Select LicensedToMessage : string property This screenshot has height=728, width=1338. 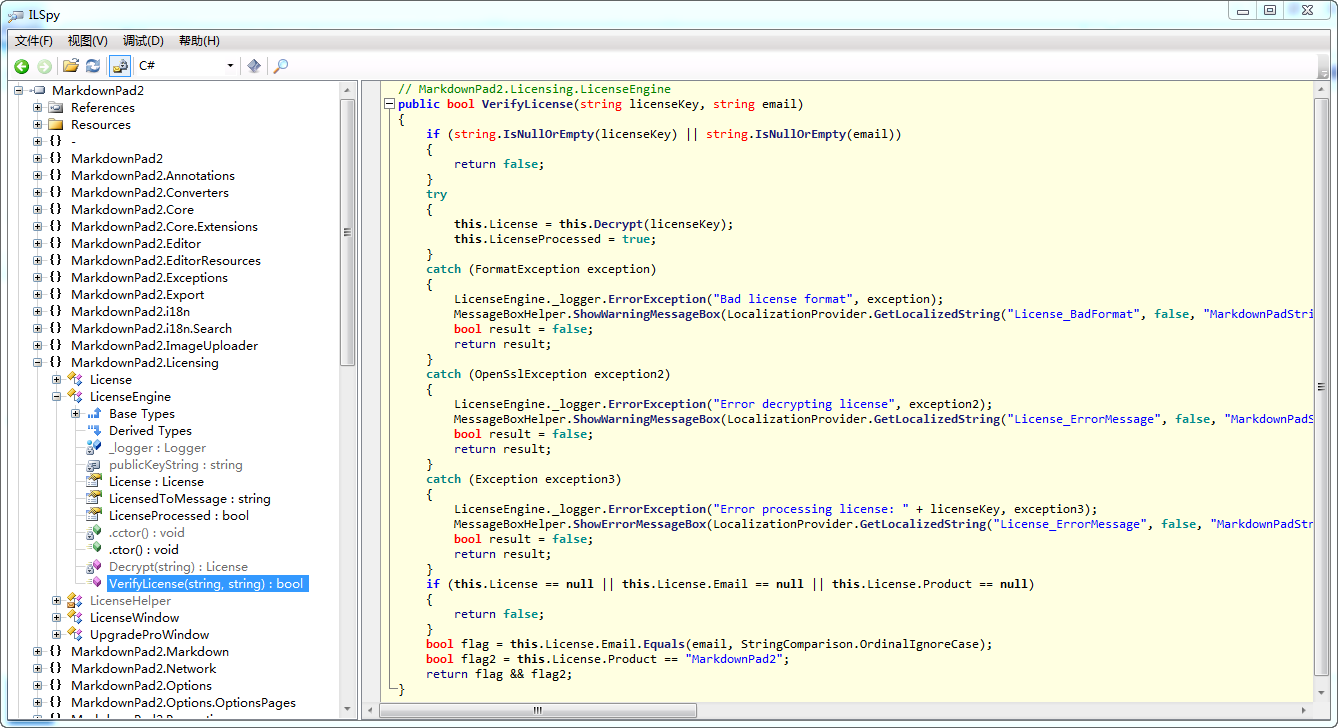pos(189,499)
